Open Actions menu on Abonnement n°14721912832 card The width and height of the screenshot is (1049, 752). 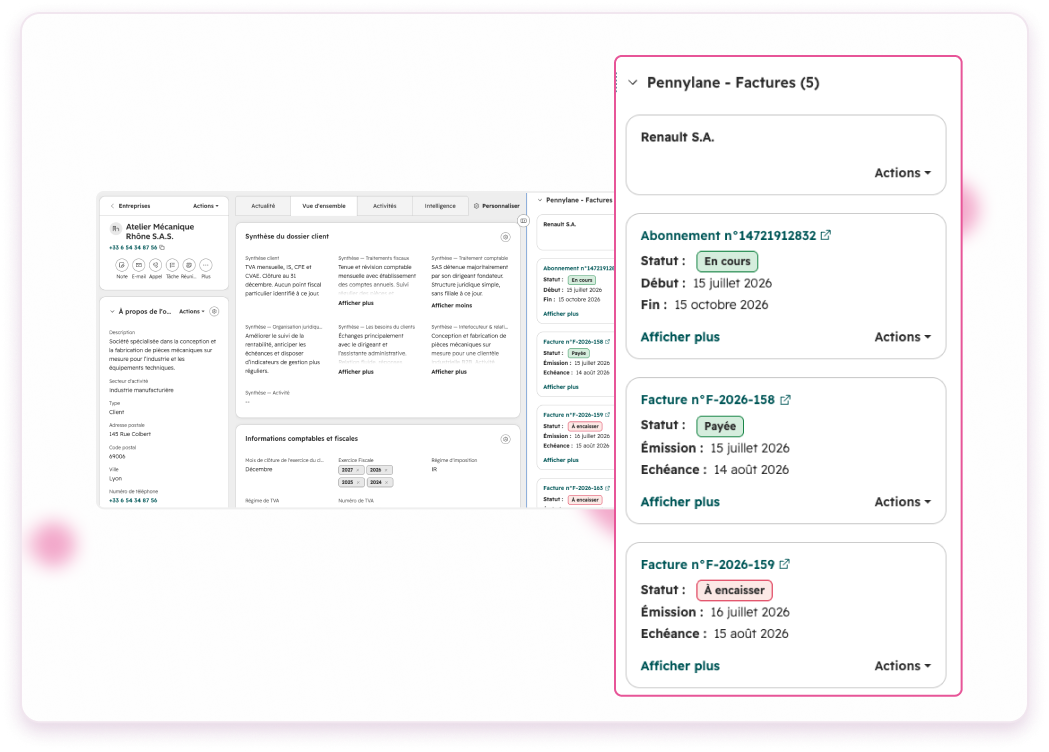[902, 337]
